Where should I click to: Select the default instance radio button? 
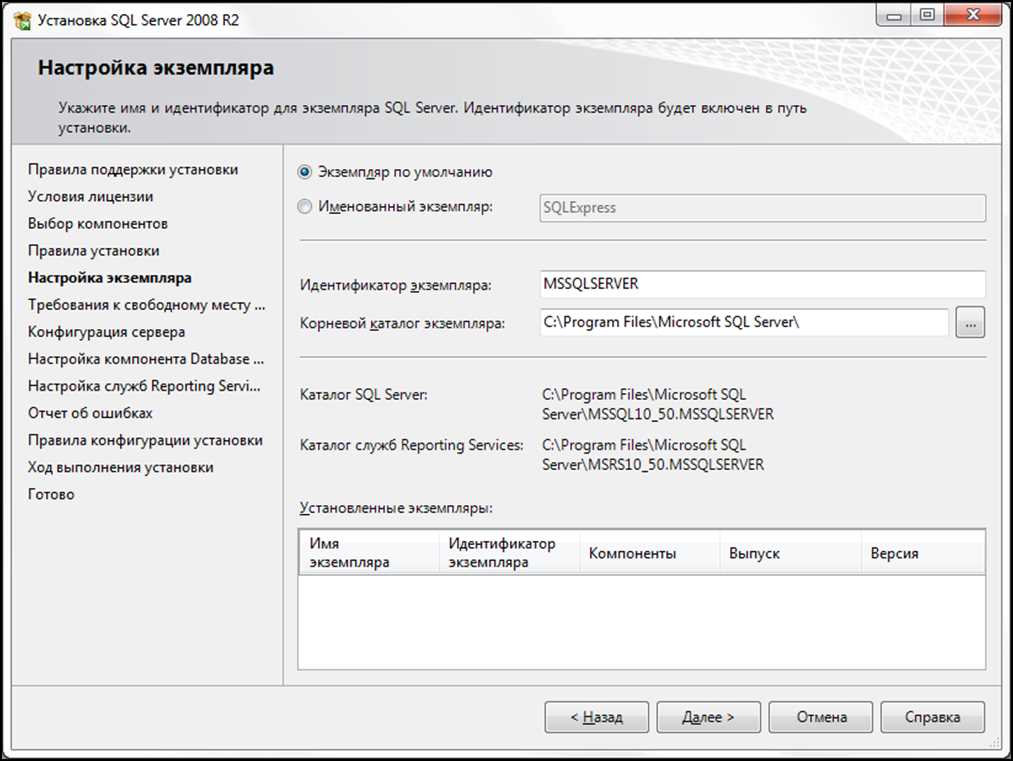tap(305, 172)
